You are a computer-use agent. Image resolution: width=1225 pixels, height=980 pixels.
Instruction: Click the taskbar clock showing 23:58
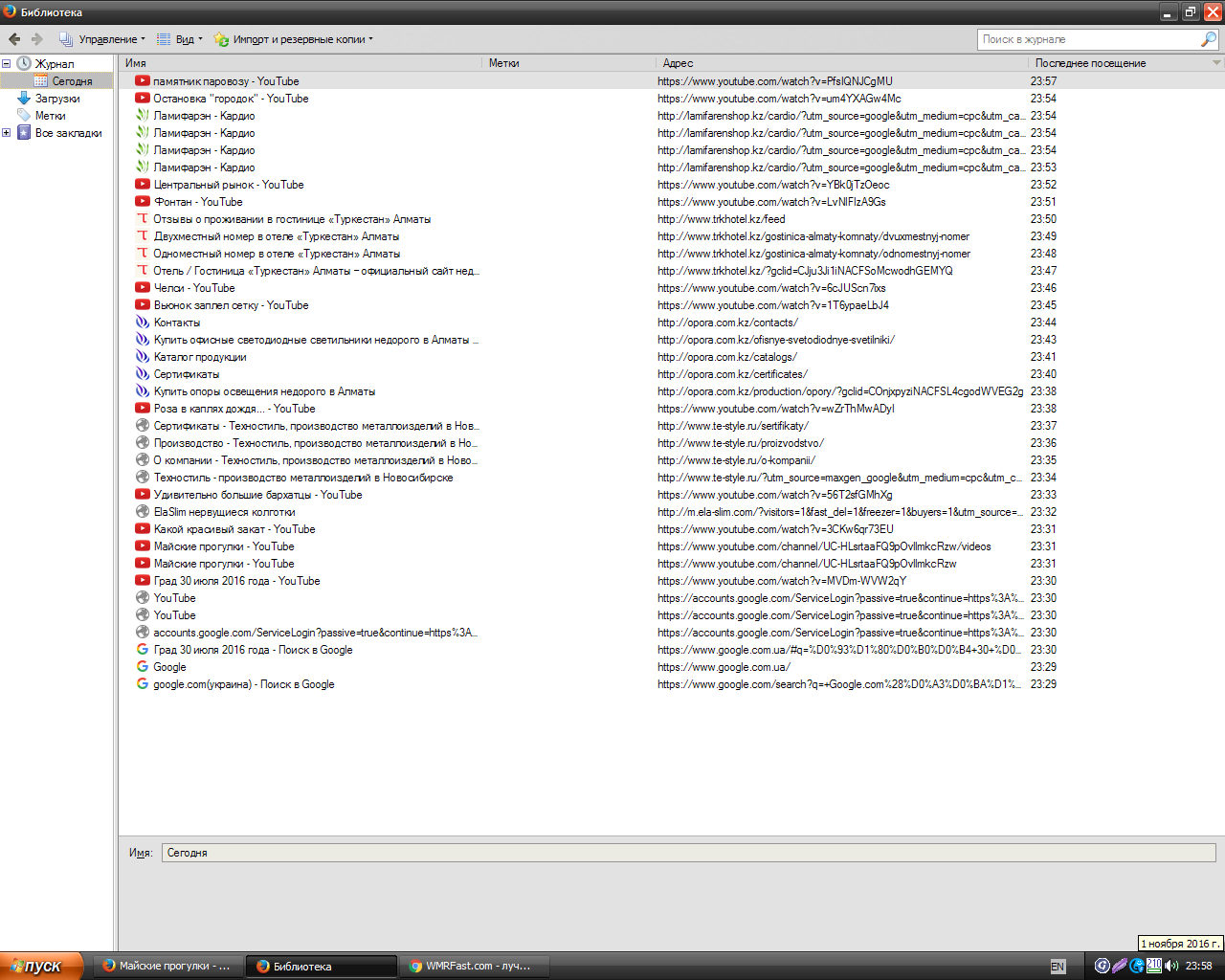click(x=1199, y=966)
